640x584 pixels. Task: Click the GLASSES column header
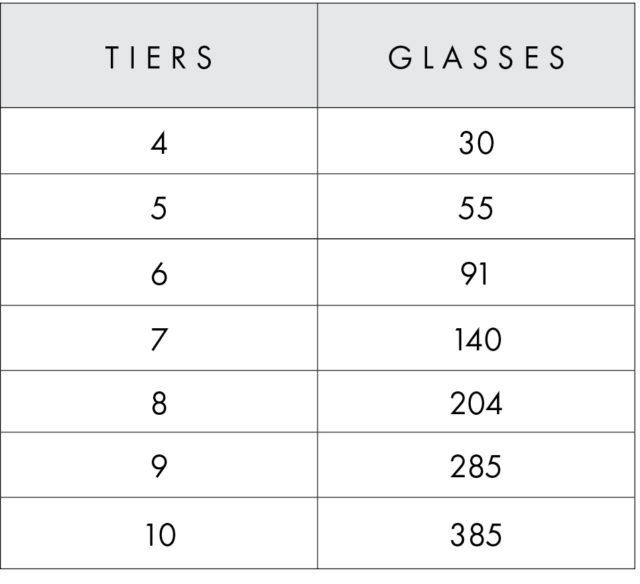click(477, 58)
